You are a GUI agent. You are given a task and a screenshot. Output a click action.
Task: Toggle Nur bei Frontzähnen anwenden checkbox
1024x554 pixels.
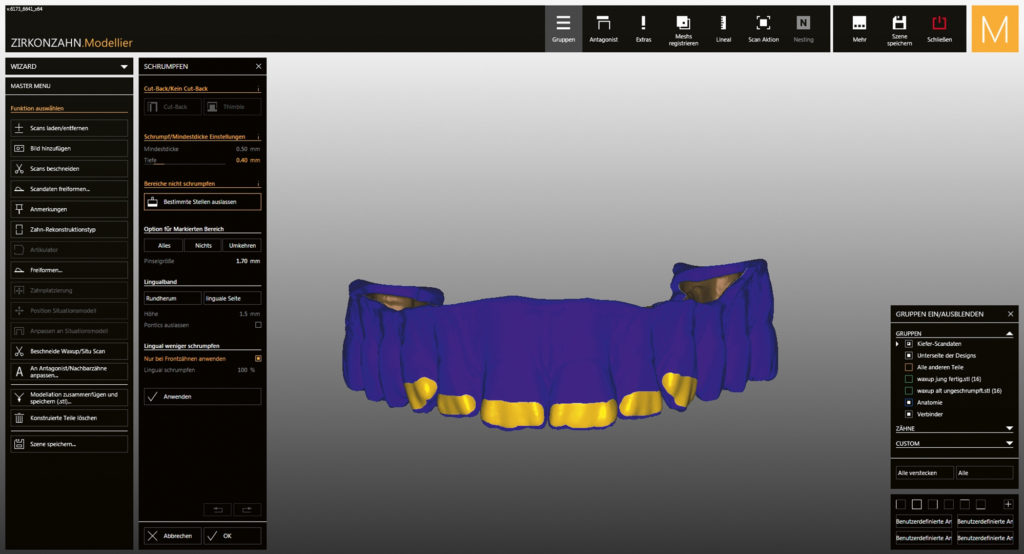258,359
